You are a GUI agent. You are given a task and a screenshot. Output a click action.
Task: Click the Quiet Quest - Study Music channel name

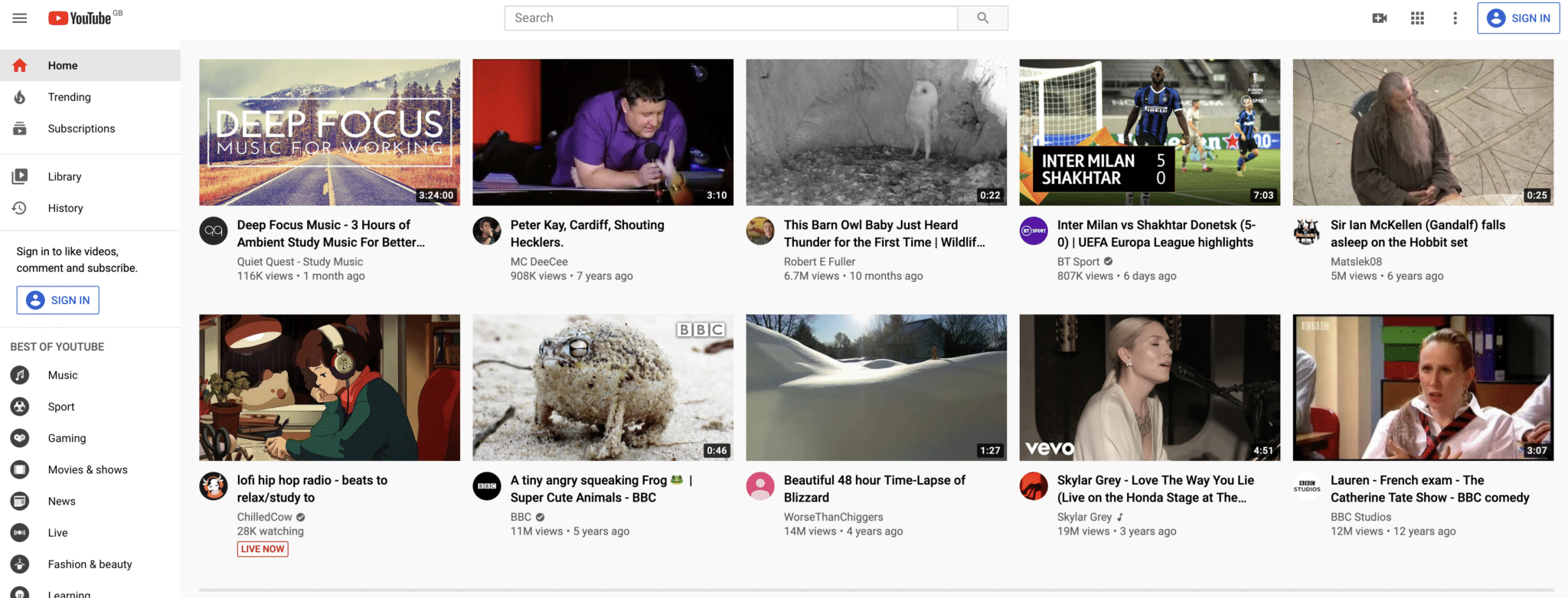300,262
